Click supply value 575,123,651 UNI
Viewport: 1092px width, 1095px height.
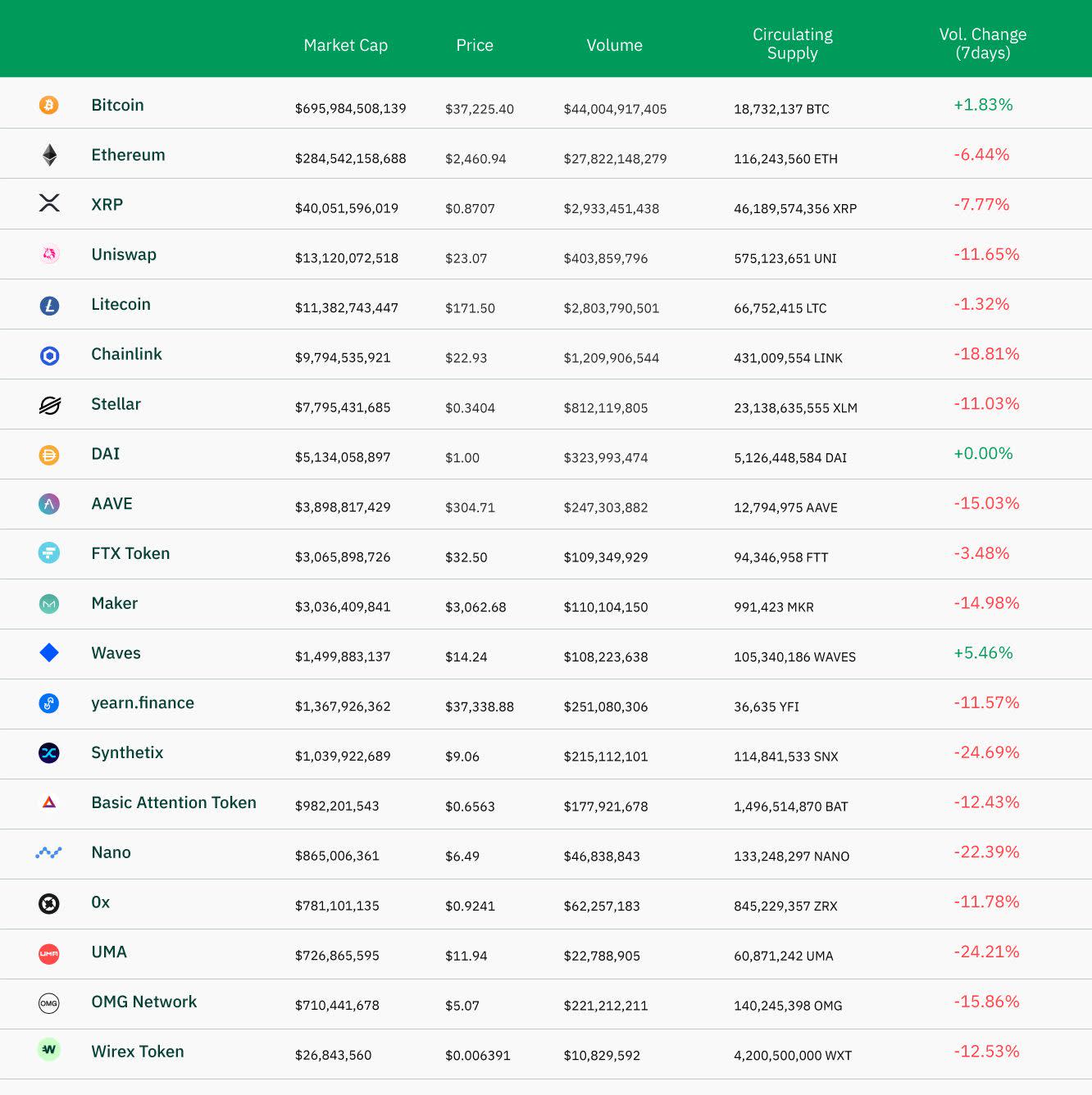(785, 259)
